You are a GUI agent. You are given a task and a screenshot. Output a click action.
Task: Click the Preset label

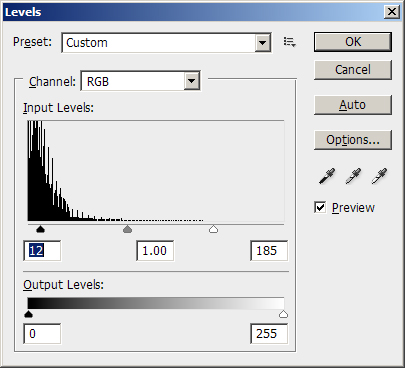(32, 42)
